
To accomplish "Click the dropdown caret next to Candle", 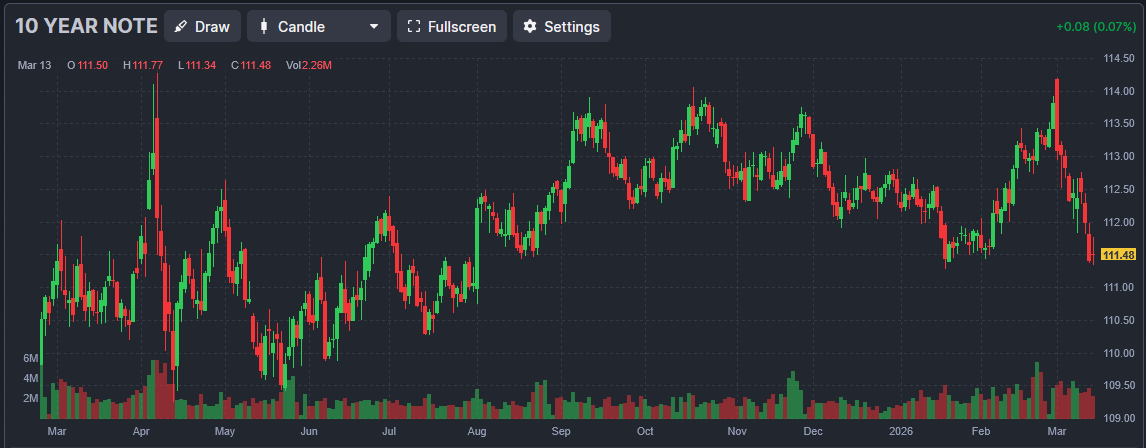I will point(374,27).
